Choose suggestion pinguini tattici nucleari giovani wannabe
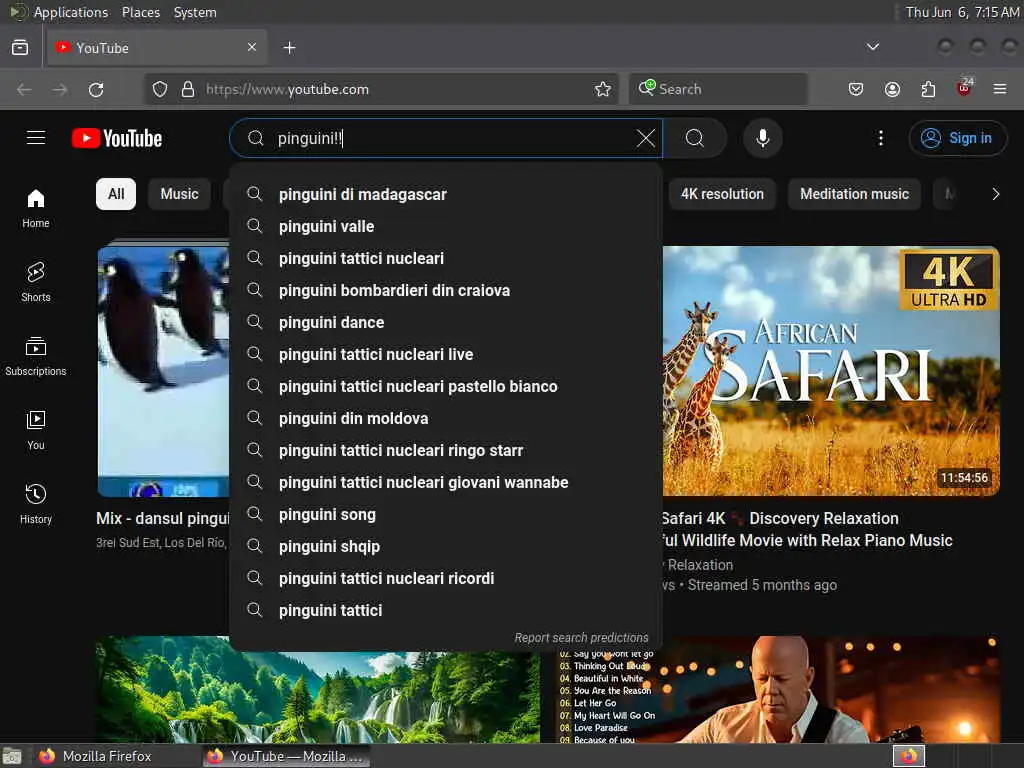 [x=446, y=482]
